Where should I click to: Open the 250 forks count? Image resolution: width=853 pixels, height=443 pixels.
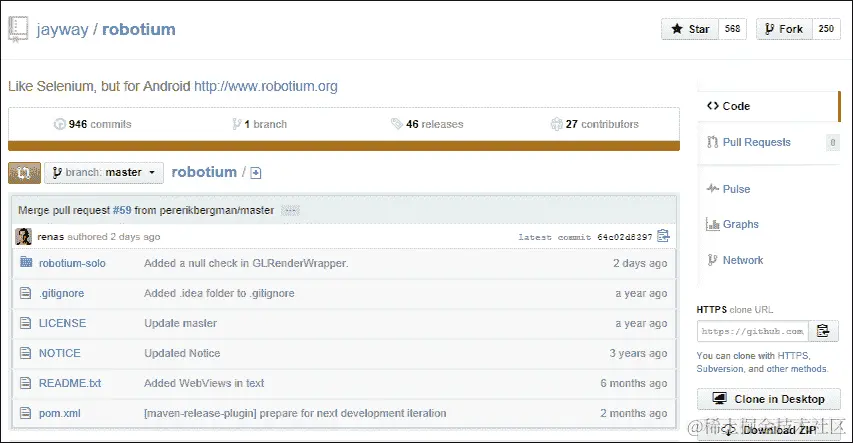826,29
